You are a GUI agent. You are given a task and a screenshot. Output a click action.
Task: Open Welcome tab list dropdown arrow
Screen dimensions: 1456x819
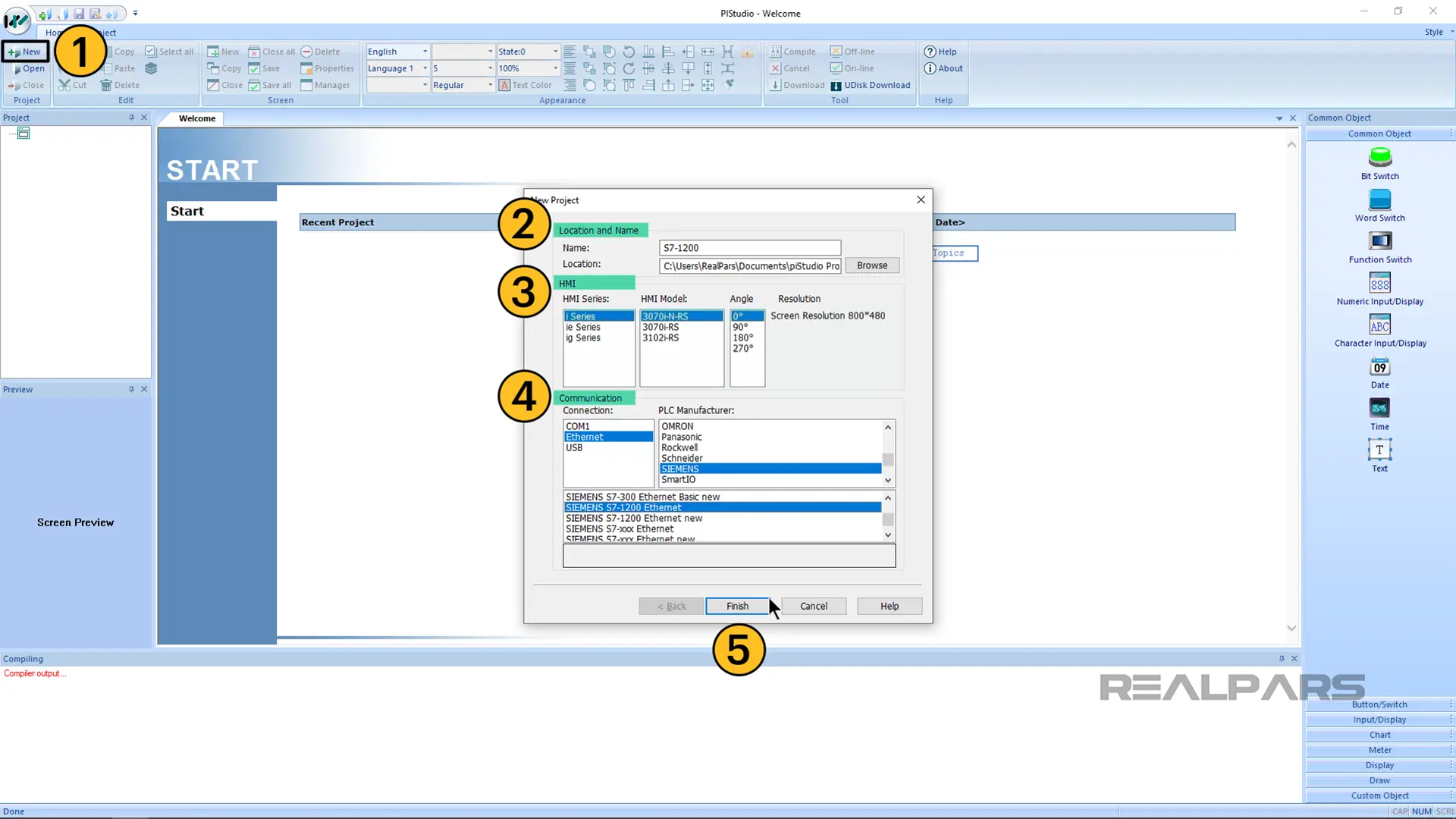[1279, 118]
